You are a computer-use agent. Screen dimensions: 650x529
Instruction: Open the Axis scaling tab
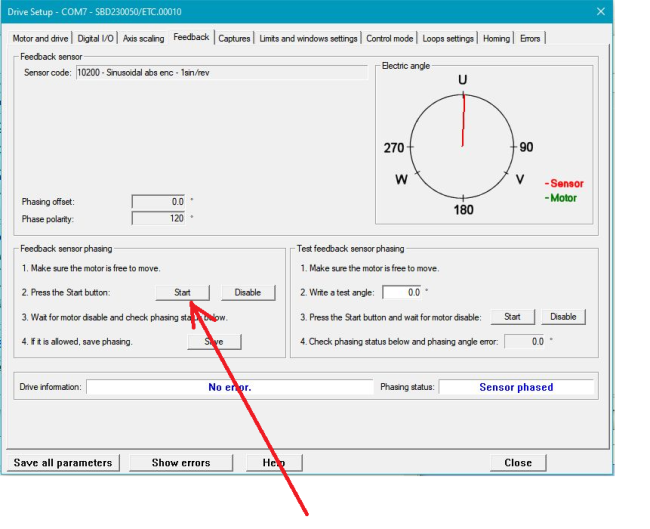(144, 39)
